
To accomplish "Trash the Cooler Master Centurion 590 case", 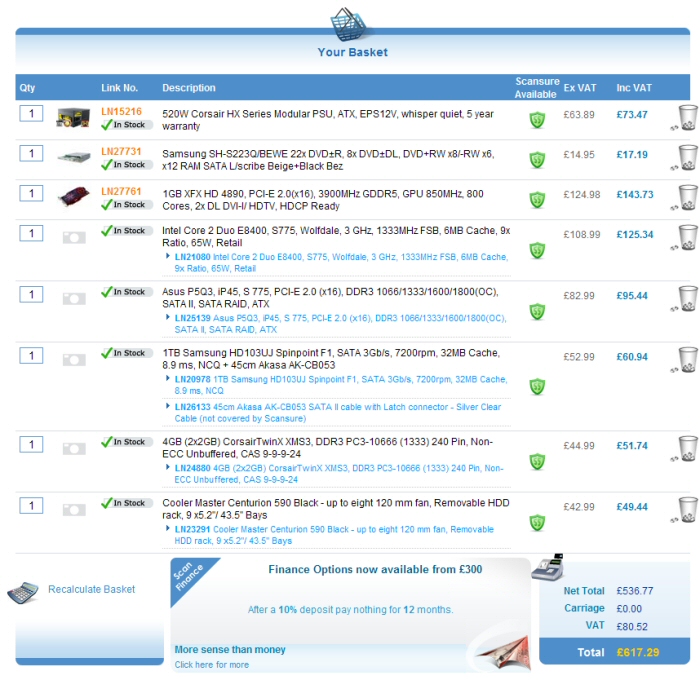I will [x=686, y=510].
